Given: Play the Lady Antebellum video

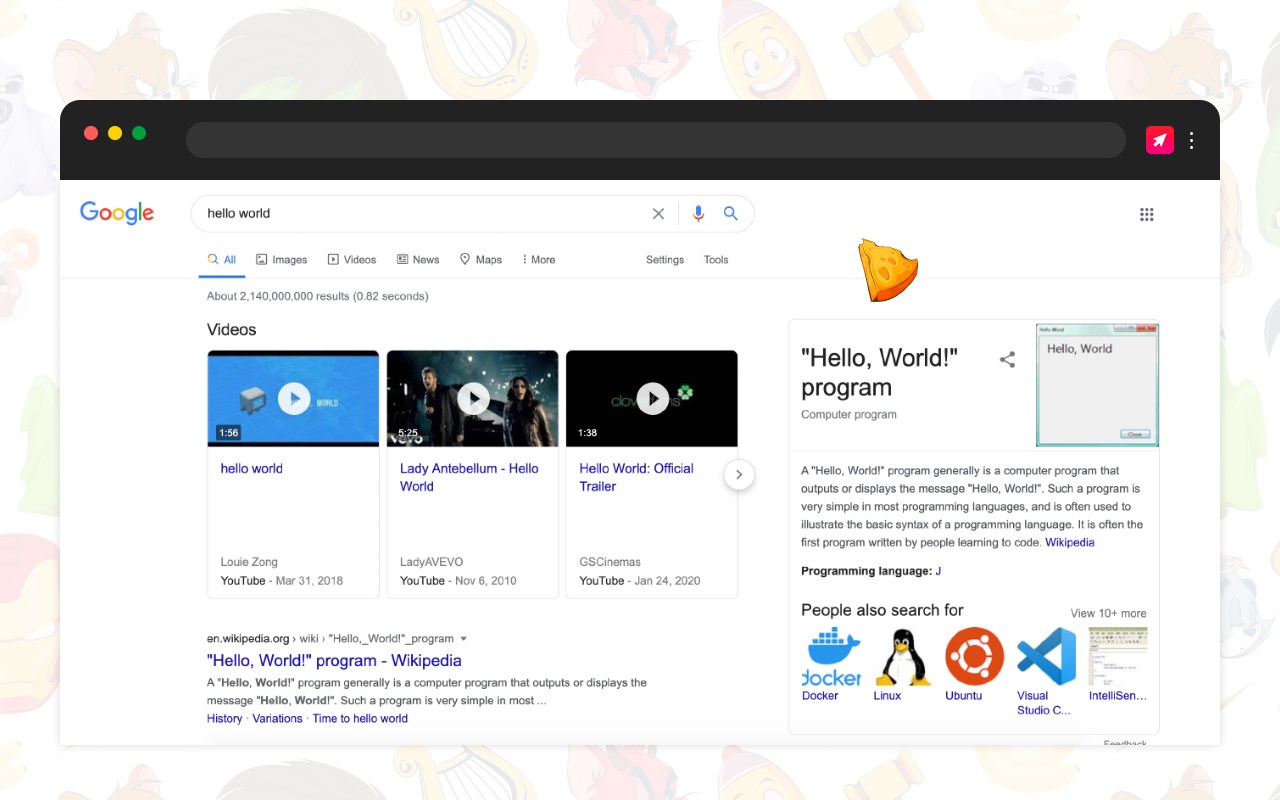Looking at the screenshot, I should pos(473,398).
